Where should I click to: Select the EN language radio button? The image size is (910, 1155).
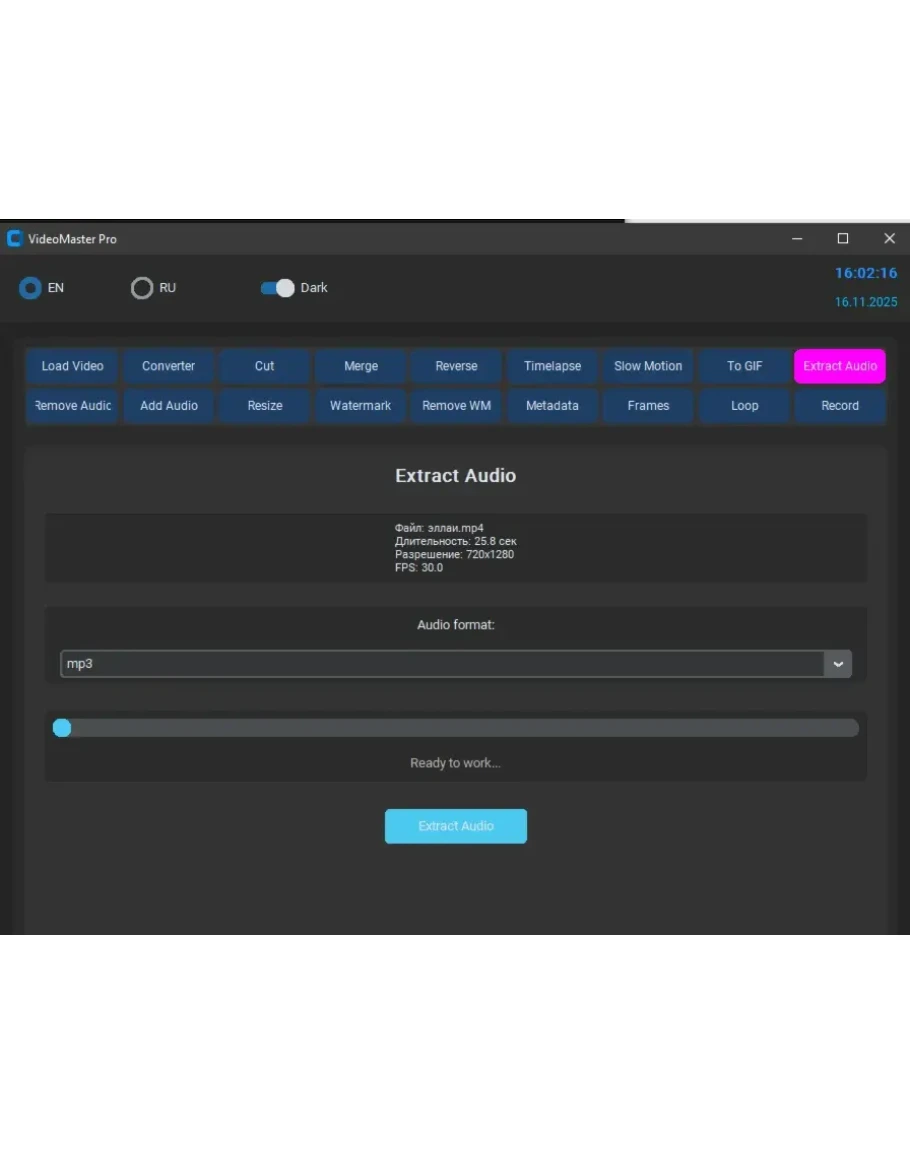click(31, 288)
